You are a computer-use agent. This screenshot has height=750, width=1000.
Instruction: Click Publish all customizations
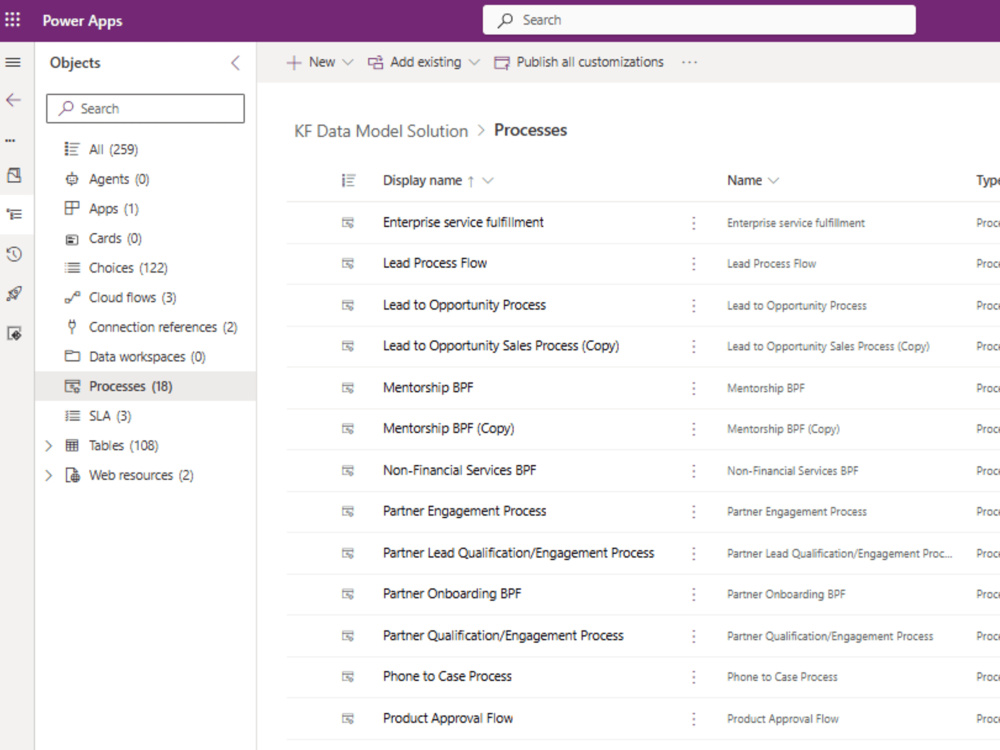(579, 62)
